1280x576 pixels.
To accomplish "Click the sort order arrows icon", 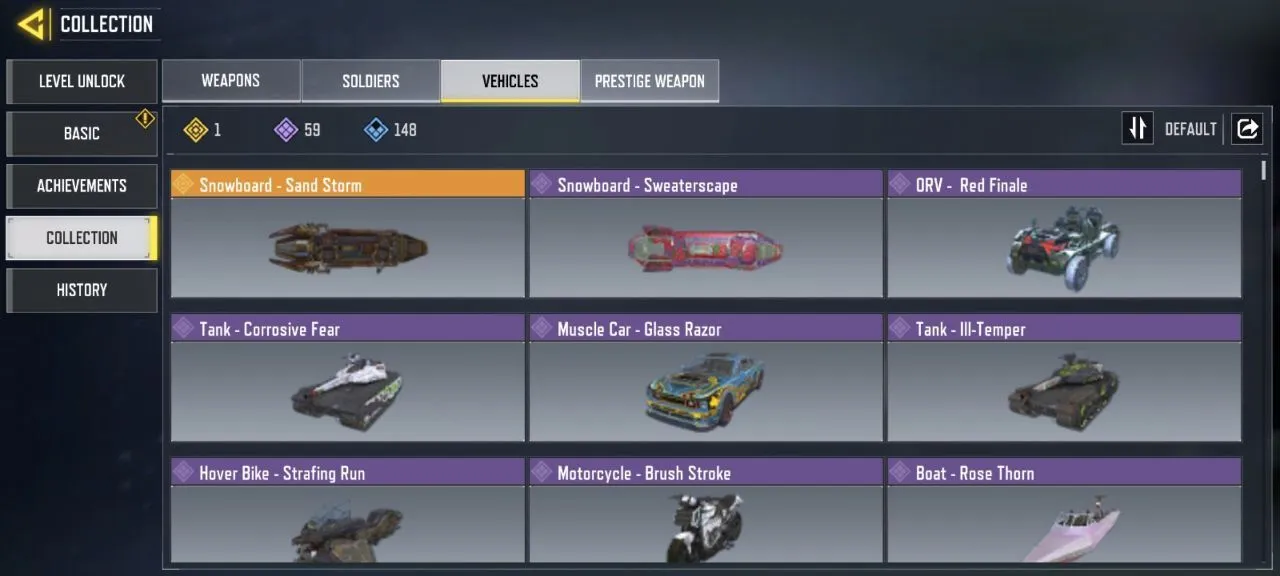I will tap(1138, 128).
